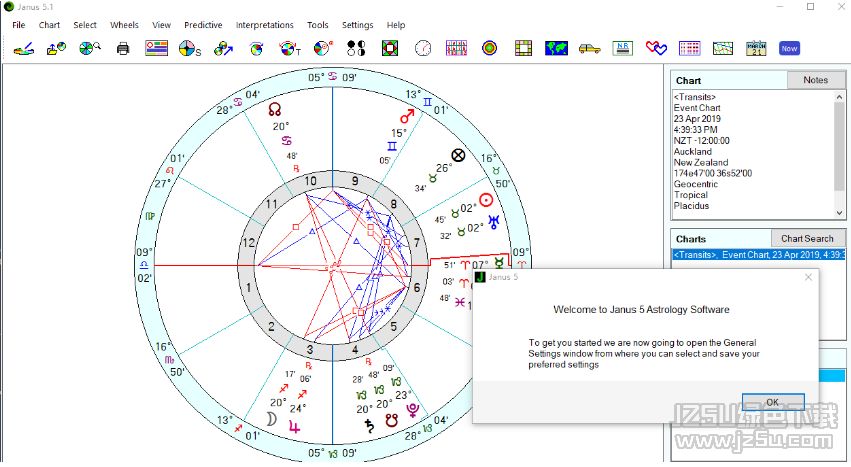Click the wheel with blue return arc icon

pos(256,49)
